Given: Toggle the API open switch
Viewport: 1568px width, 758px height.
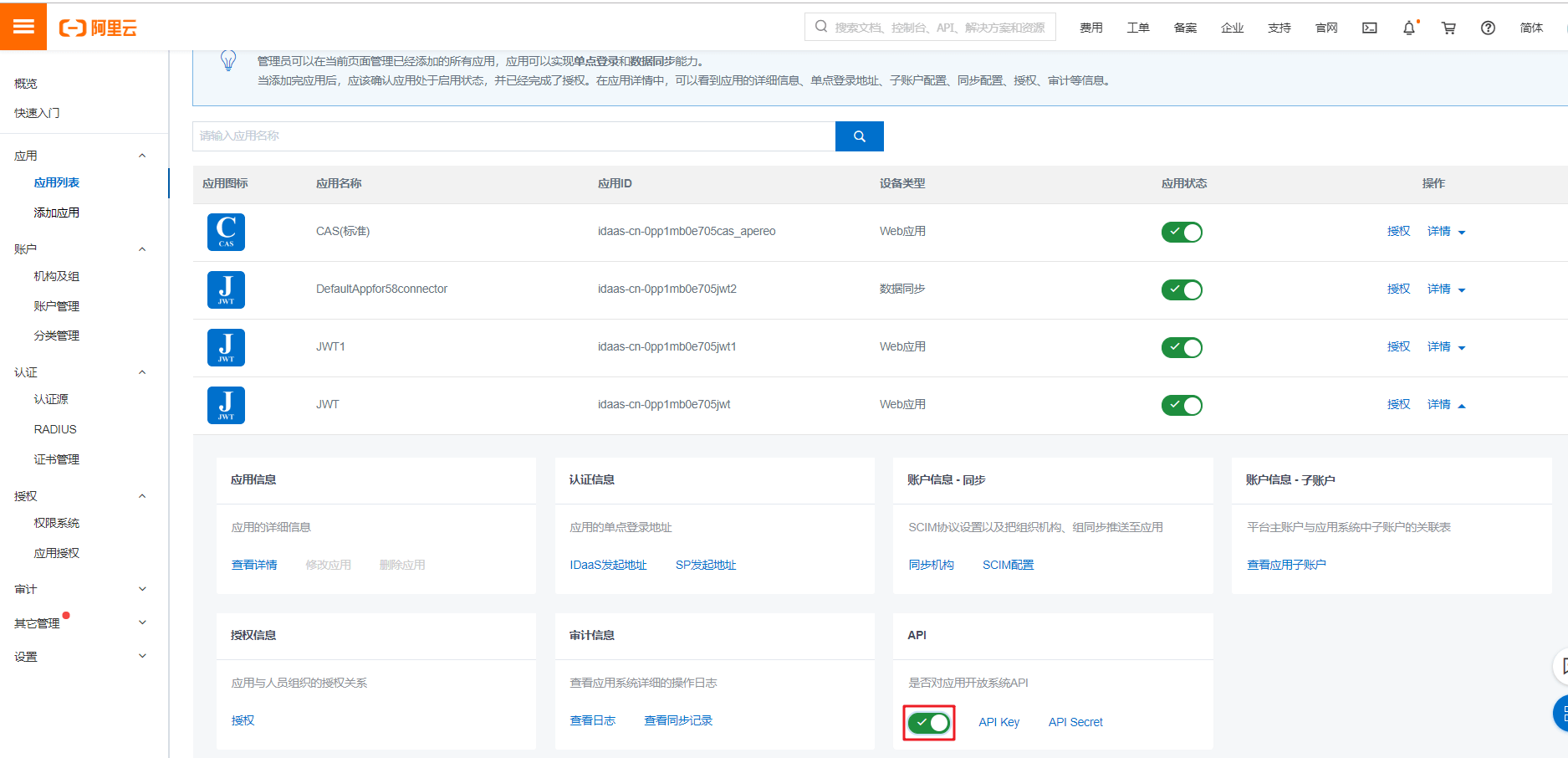Looking at the screenshot, I should pyautogui.click(x=929, y=722).
